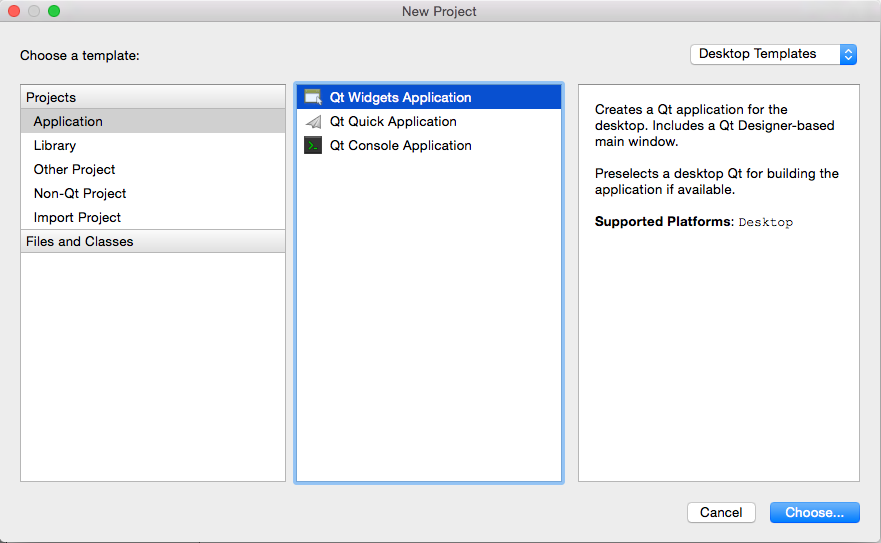881x543 pixels.
Task: Close the New Project dialog
Action: pos(14,11)
